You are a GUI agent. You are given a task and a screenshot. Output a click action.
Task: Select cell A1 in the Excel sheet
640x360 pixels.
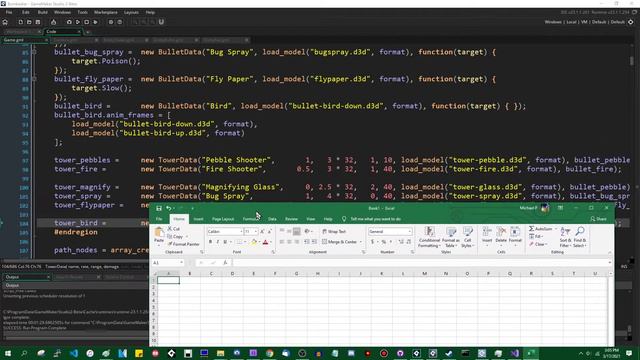168,280
